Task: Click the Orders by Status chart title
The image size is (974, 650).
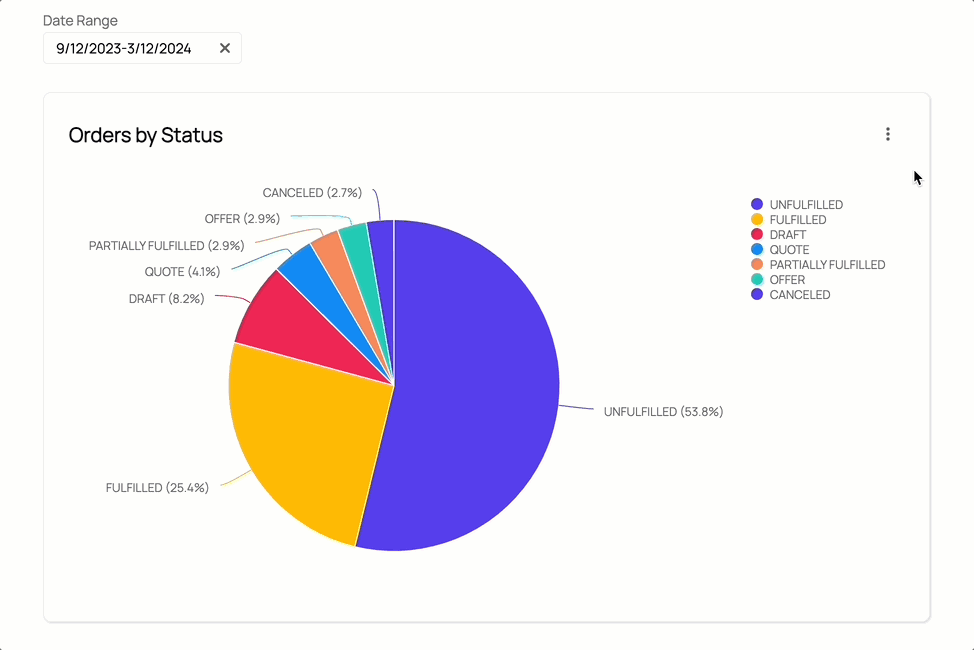Action: [x=146, y=135]
